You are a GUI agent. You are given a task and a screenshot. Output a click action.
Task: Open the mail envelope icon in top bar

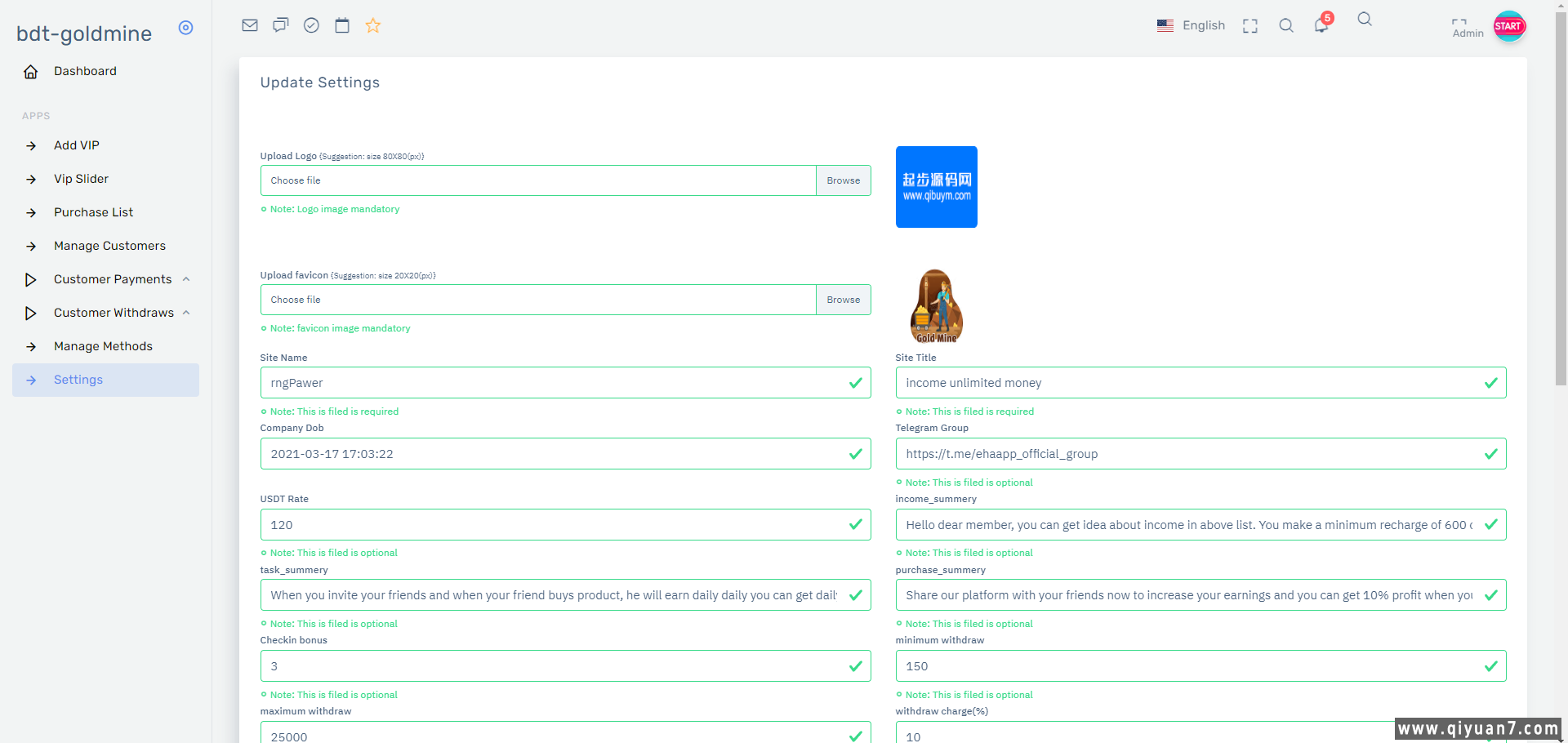click(x=250, y=25)
